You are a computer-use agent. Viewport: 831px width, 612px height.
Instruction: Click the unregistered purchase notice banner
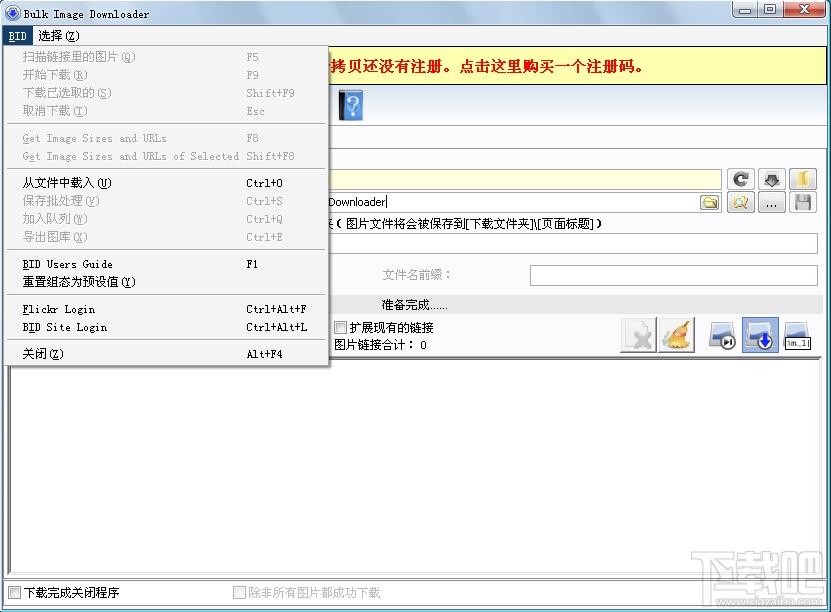coord(577,66)
